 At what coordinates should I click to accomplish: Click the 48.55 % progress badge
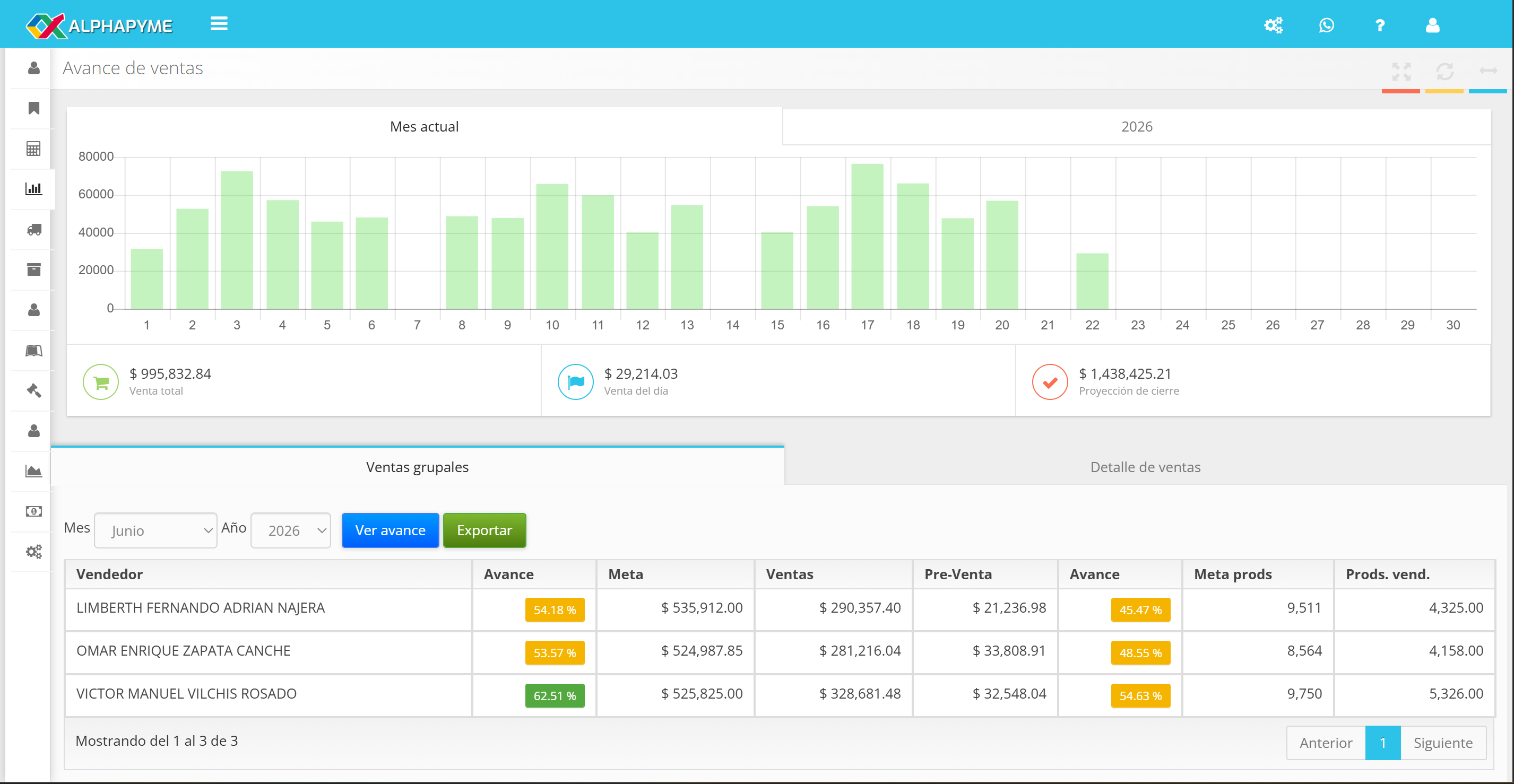[1140, 652]
